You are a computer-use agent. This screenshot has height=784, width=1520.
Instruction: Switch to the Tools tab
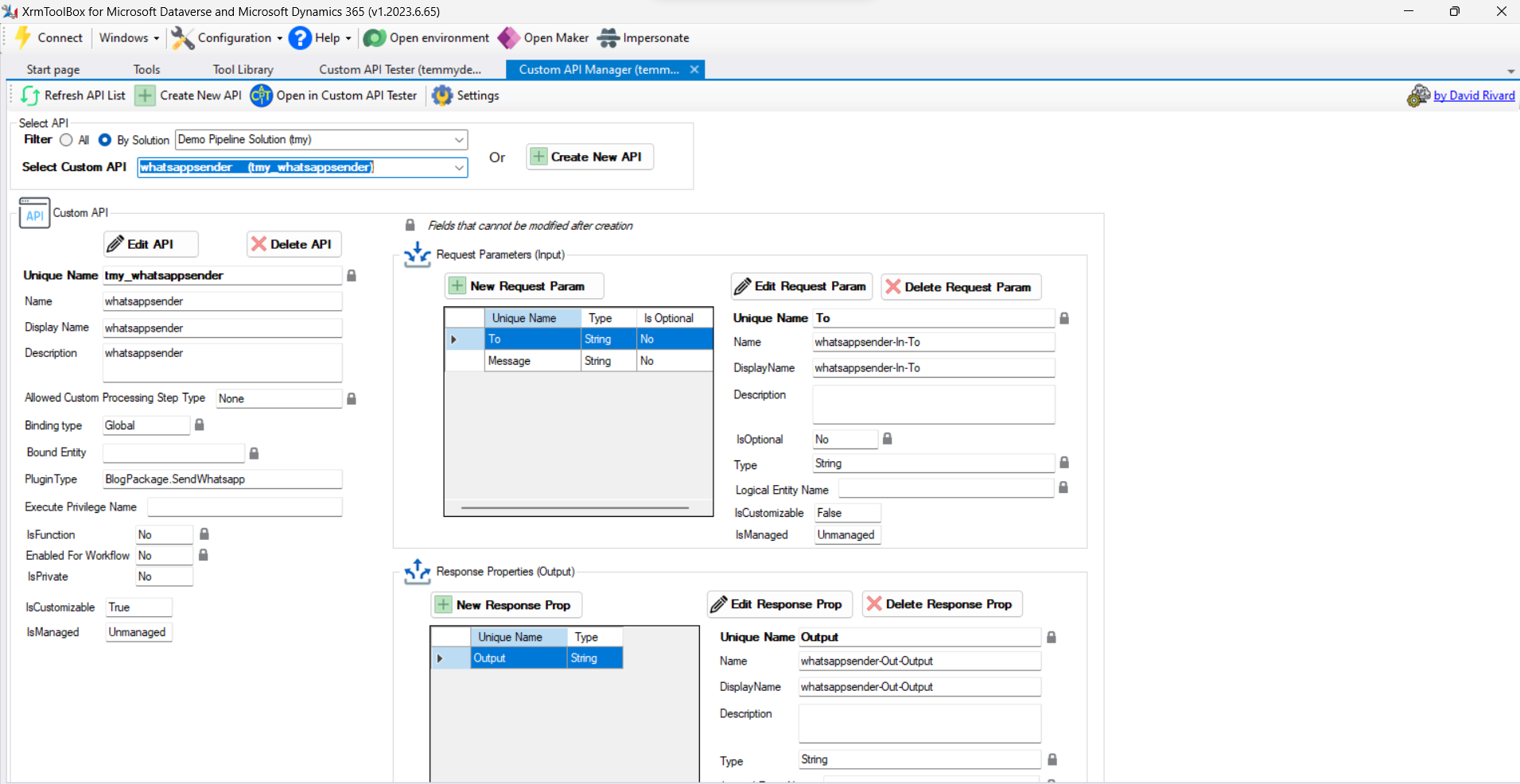(146, 70)
